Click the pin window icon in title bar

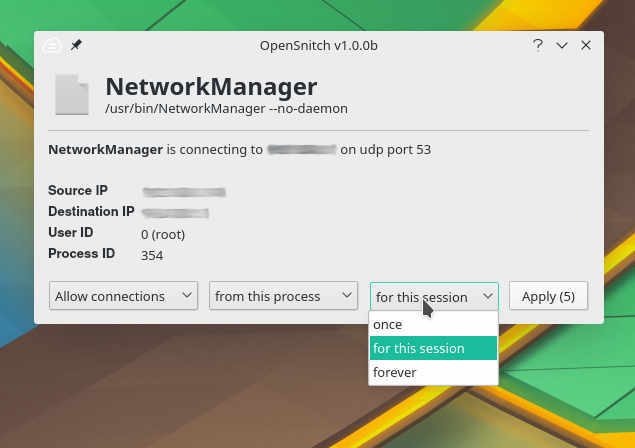[76, 45]
